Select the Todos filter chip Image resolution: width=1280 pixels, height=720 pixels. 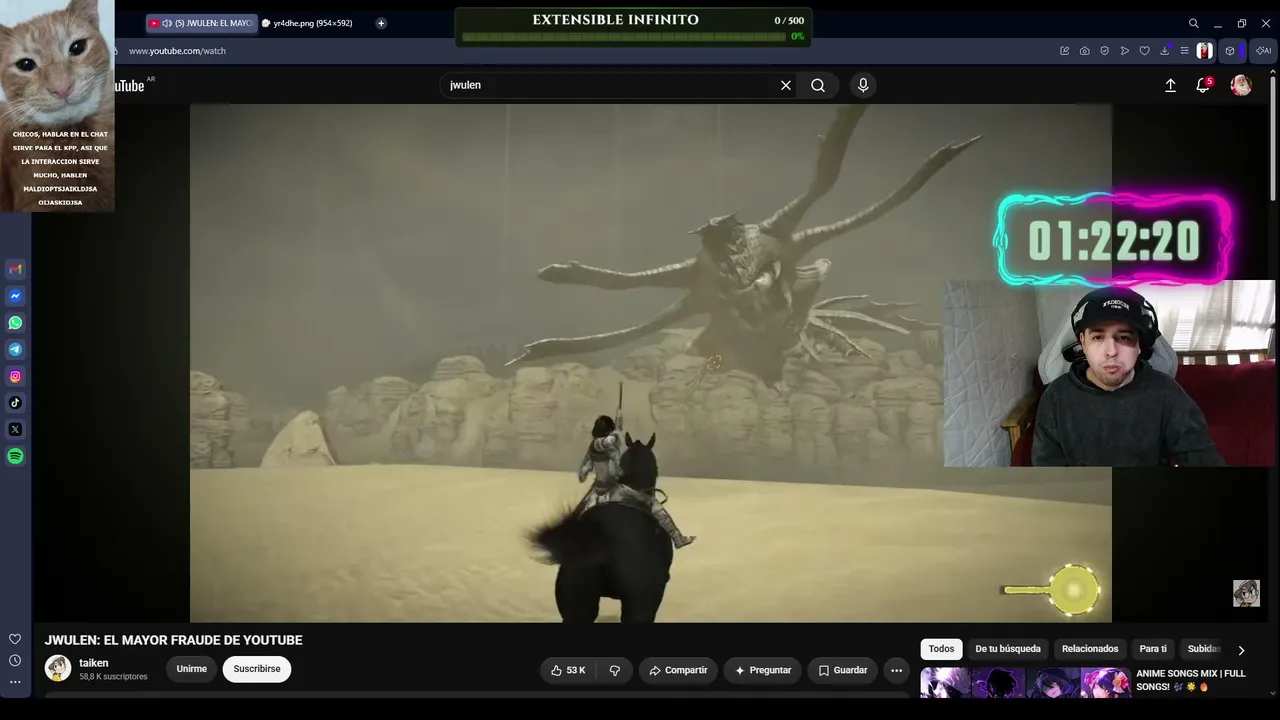[941, 649]
